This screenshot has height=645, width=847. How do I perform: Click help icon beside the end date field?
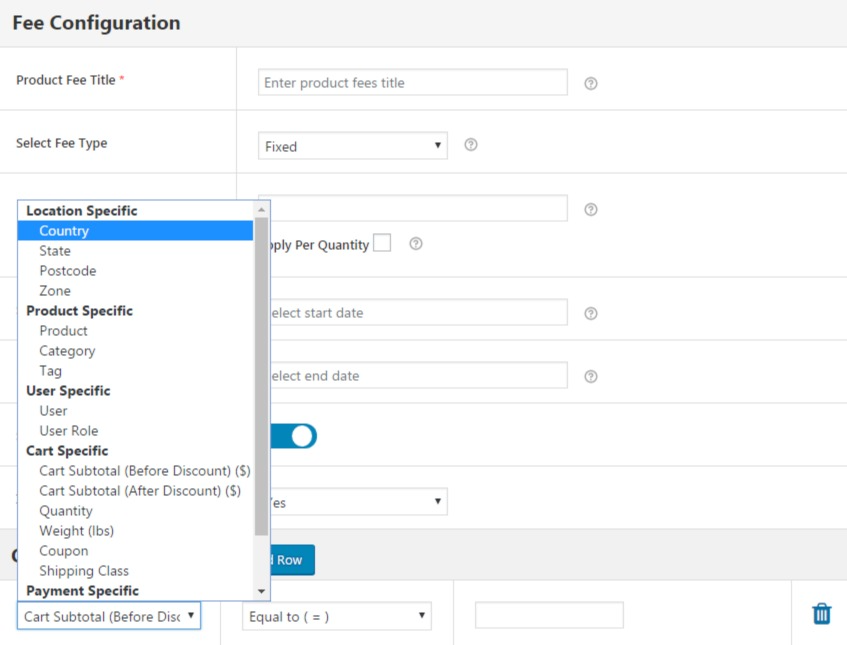(x=590, y=377)
